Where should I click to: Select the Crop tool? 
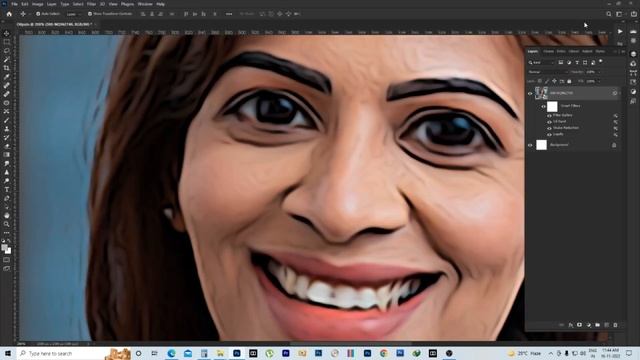[x=7, y=68]
